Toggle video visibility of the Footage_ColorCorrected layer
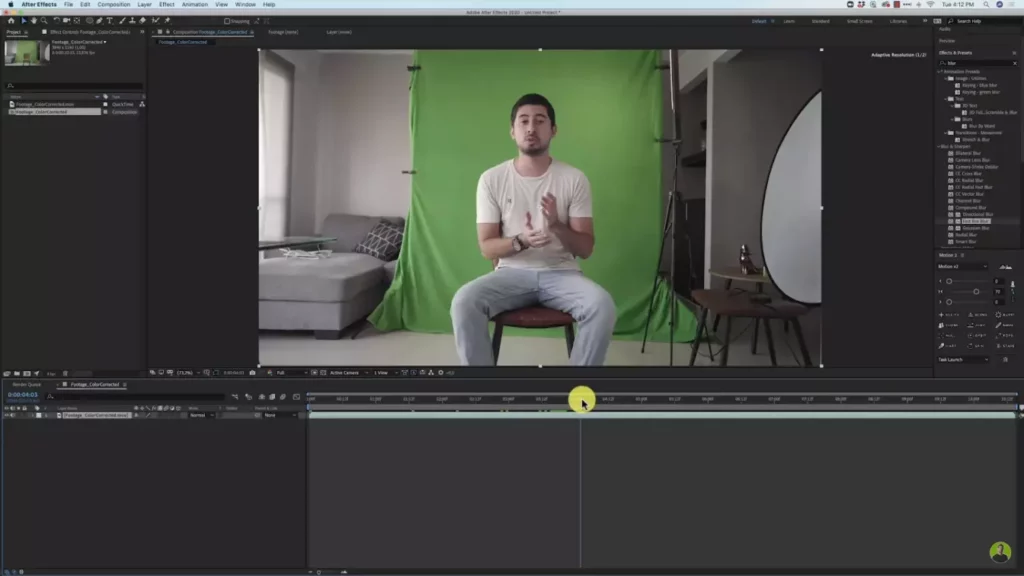 (6, 415)
